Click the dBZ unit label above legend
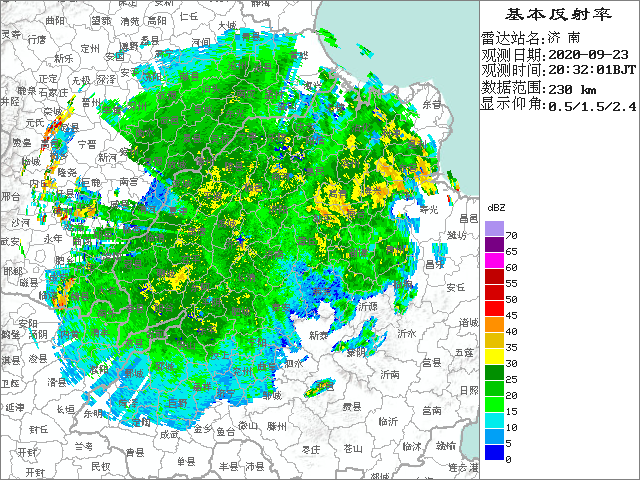Image resolution: width=640 pixels, height=480 pixels. (x=495, y=207)
